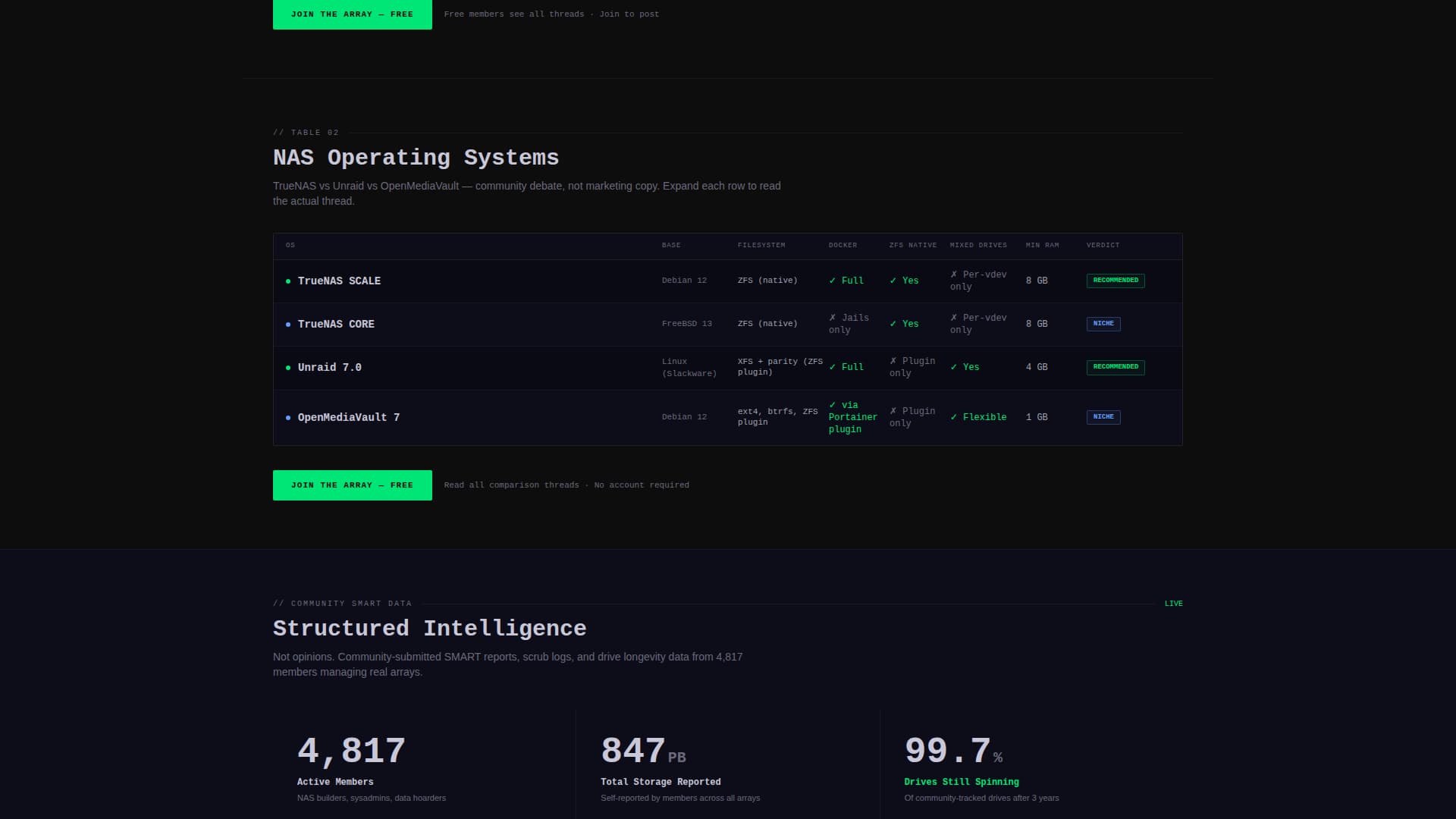The image size is (1456, 819).
Task: Click the 8 GB RAM cell for TrueNAS CORE
Action: [x=1037, y=325]
